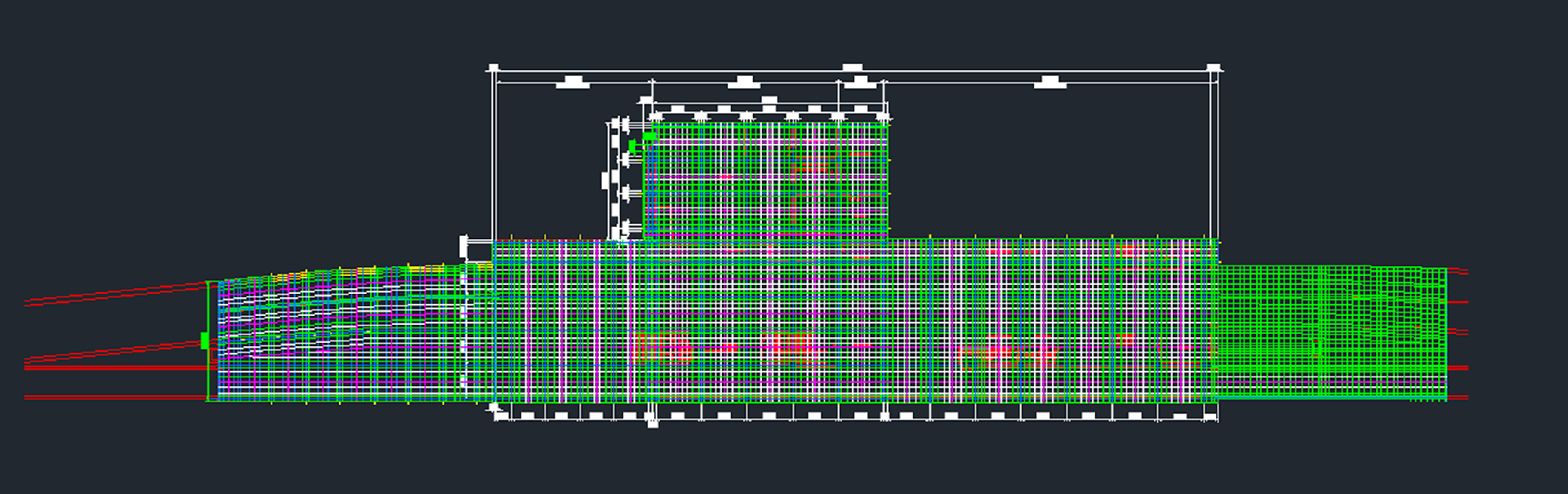Click the green marker at upper block's top-left corner
This screenshot has height=494, width=1568.
[648, 136]
